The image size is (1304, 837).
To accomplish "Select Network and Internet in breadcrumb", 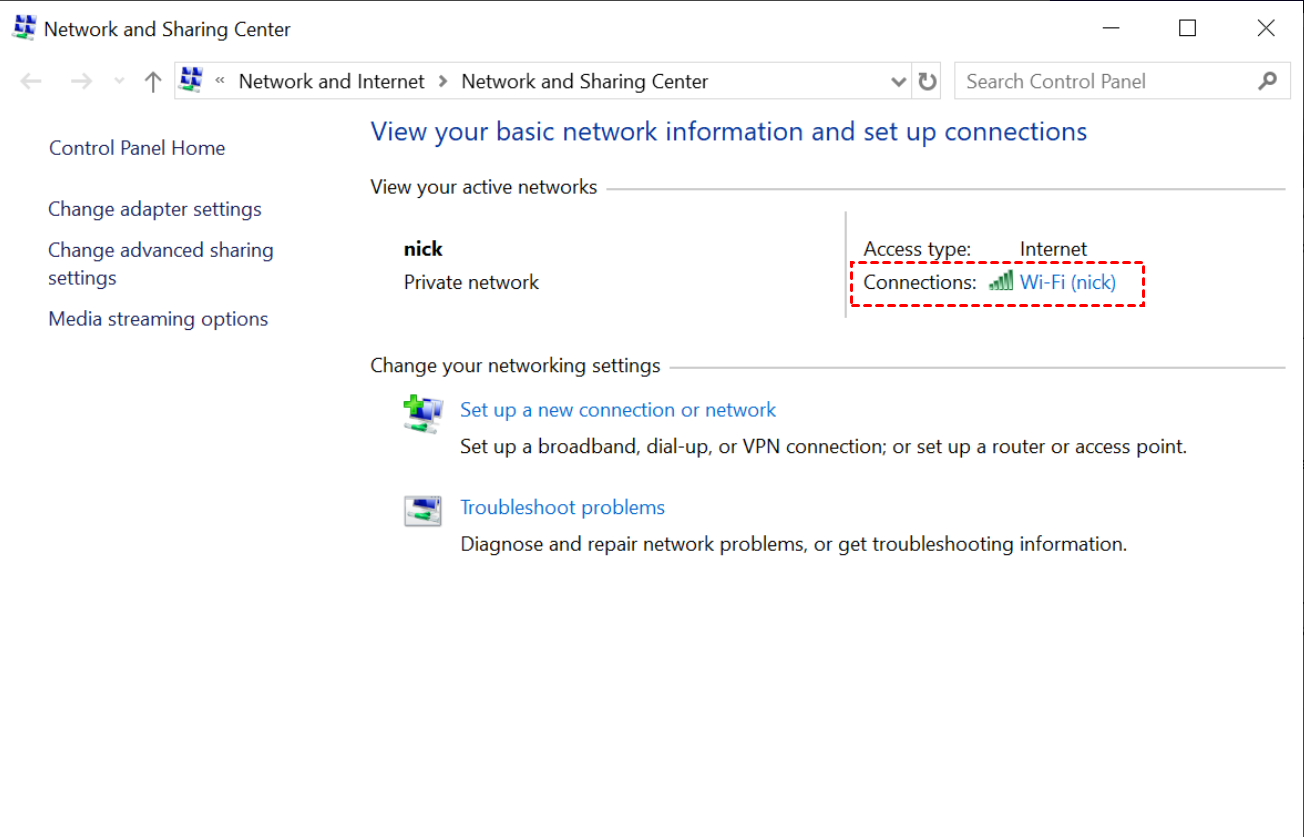I will point(331,82).
